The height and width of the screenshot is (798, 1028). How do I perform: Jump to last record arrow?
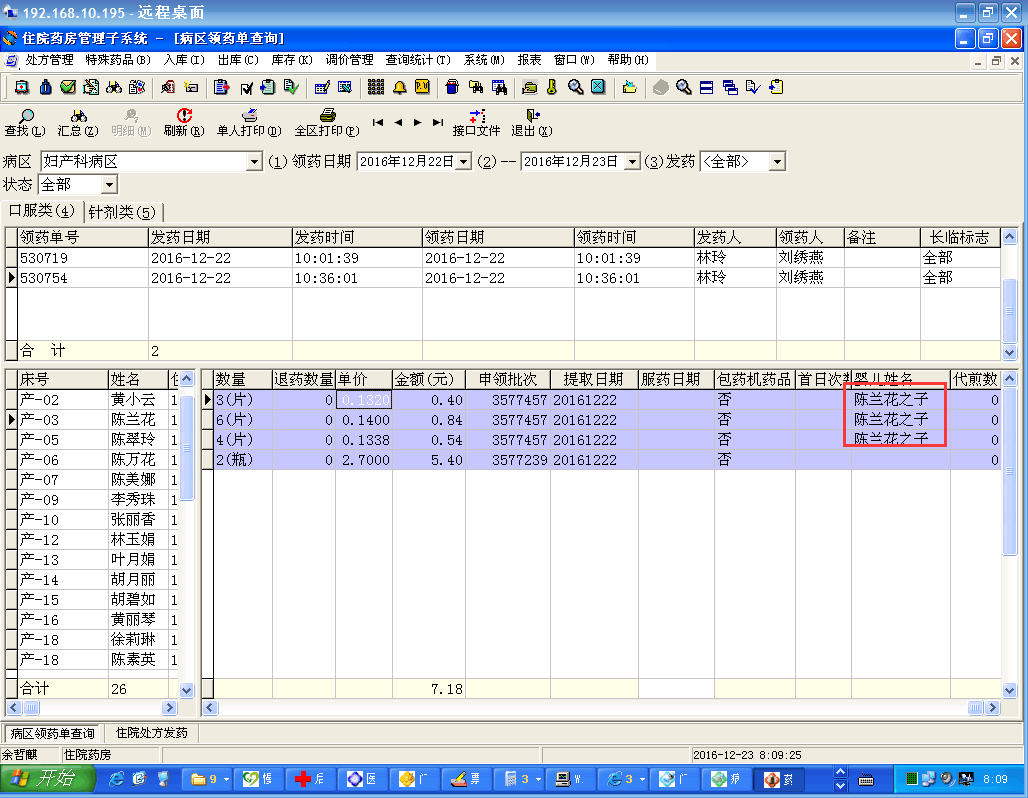point(438,123)
